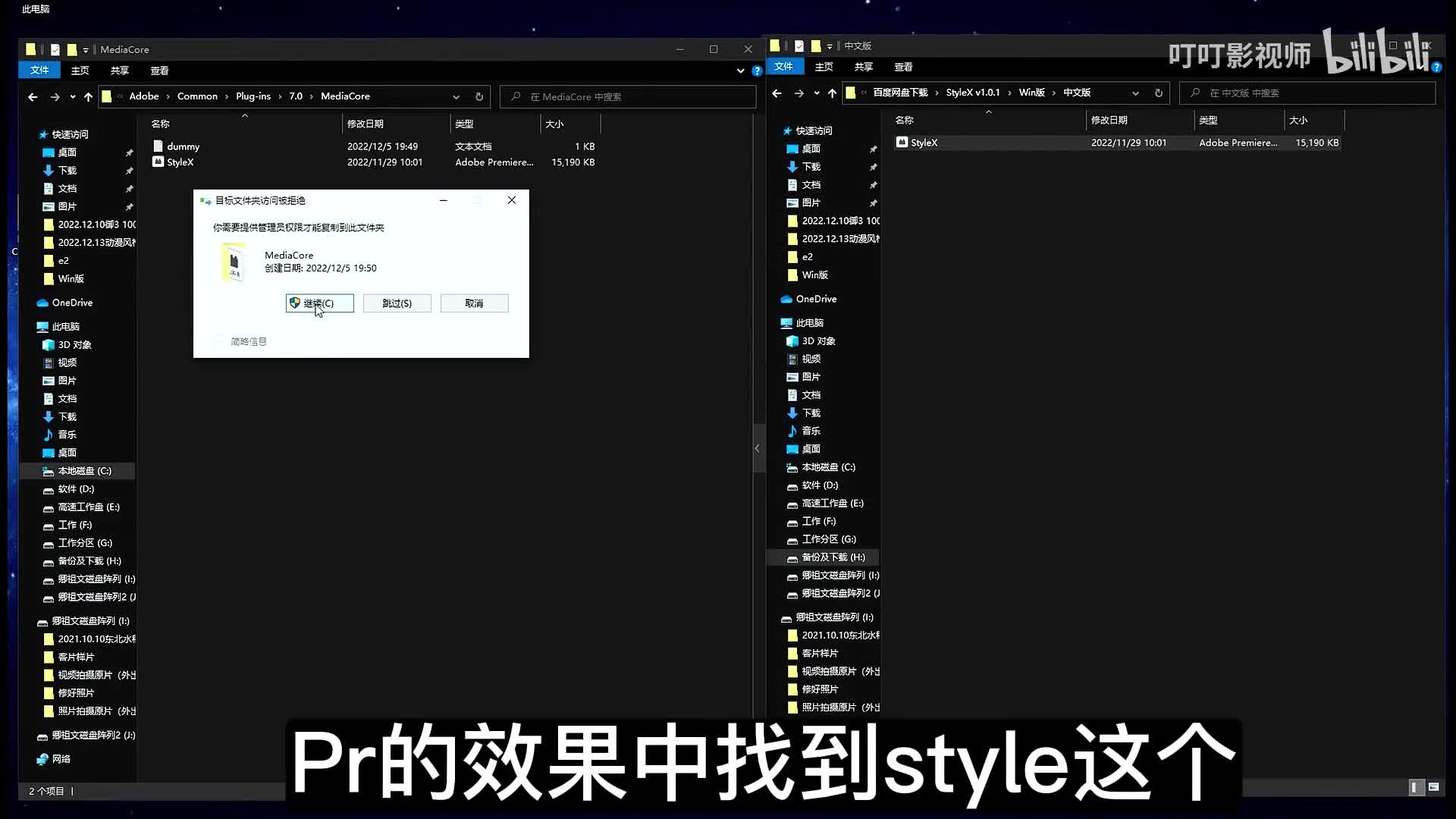Select the dummy text file

pos(183,146)
